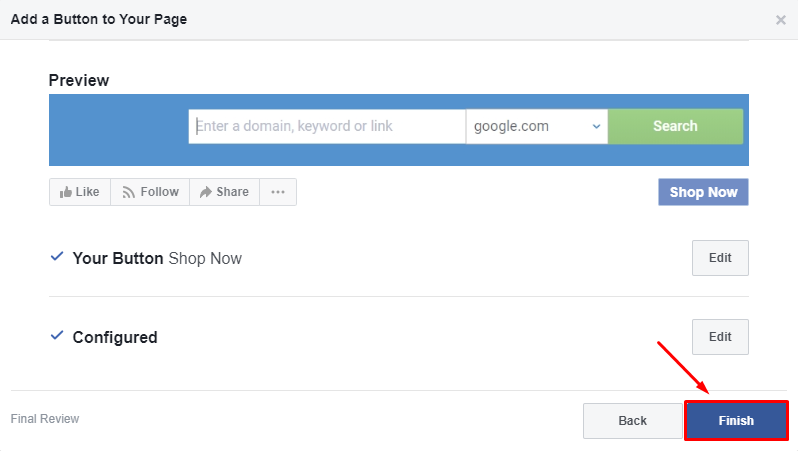Viewport: 798px width, 451px height.
Task: Focus the domain, keyword or link field
Action: coord(327,126)
